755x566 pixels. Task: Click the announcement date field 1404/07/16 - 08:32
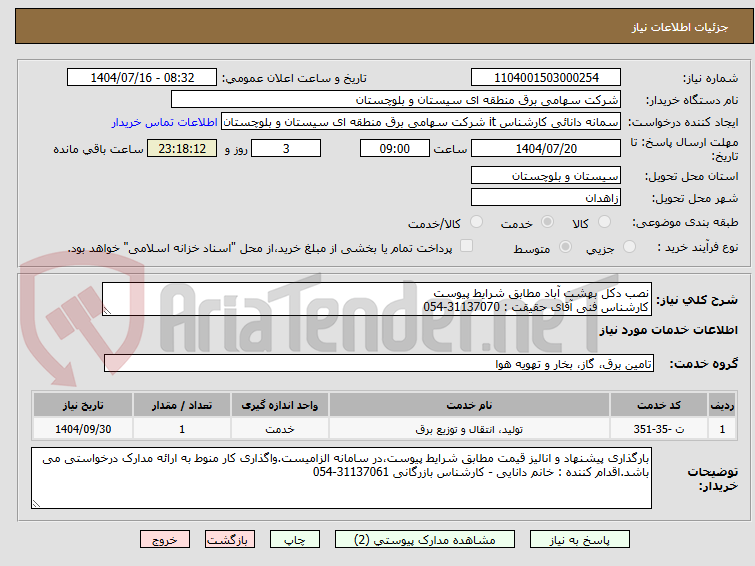(x=142, y=78)
